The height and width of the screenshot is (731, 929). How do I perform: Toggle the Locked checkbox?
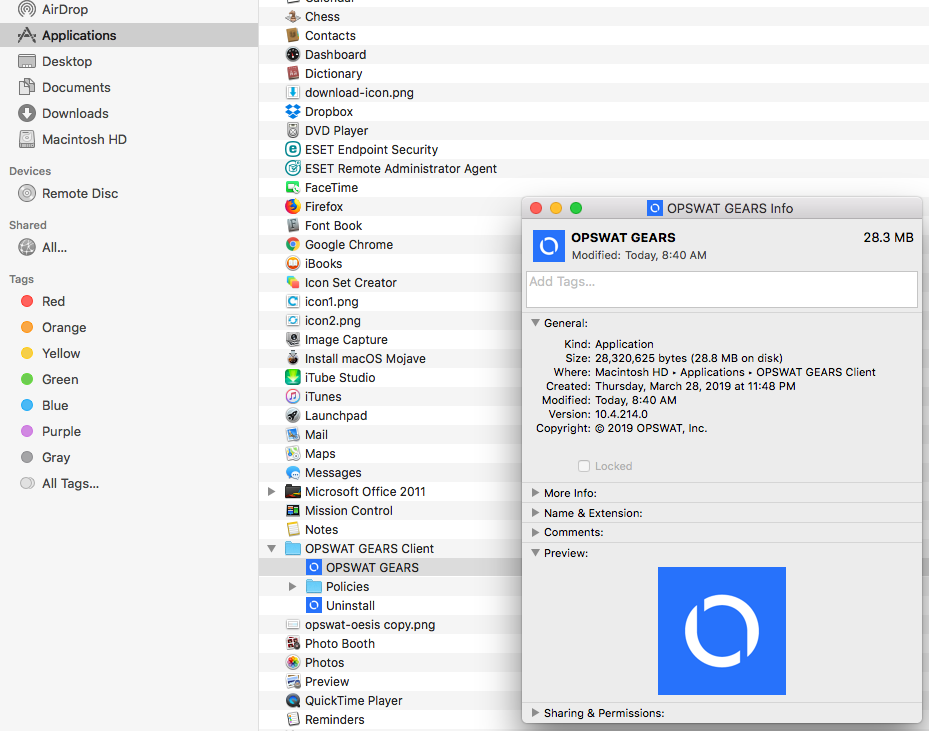[x=584, y=466]
